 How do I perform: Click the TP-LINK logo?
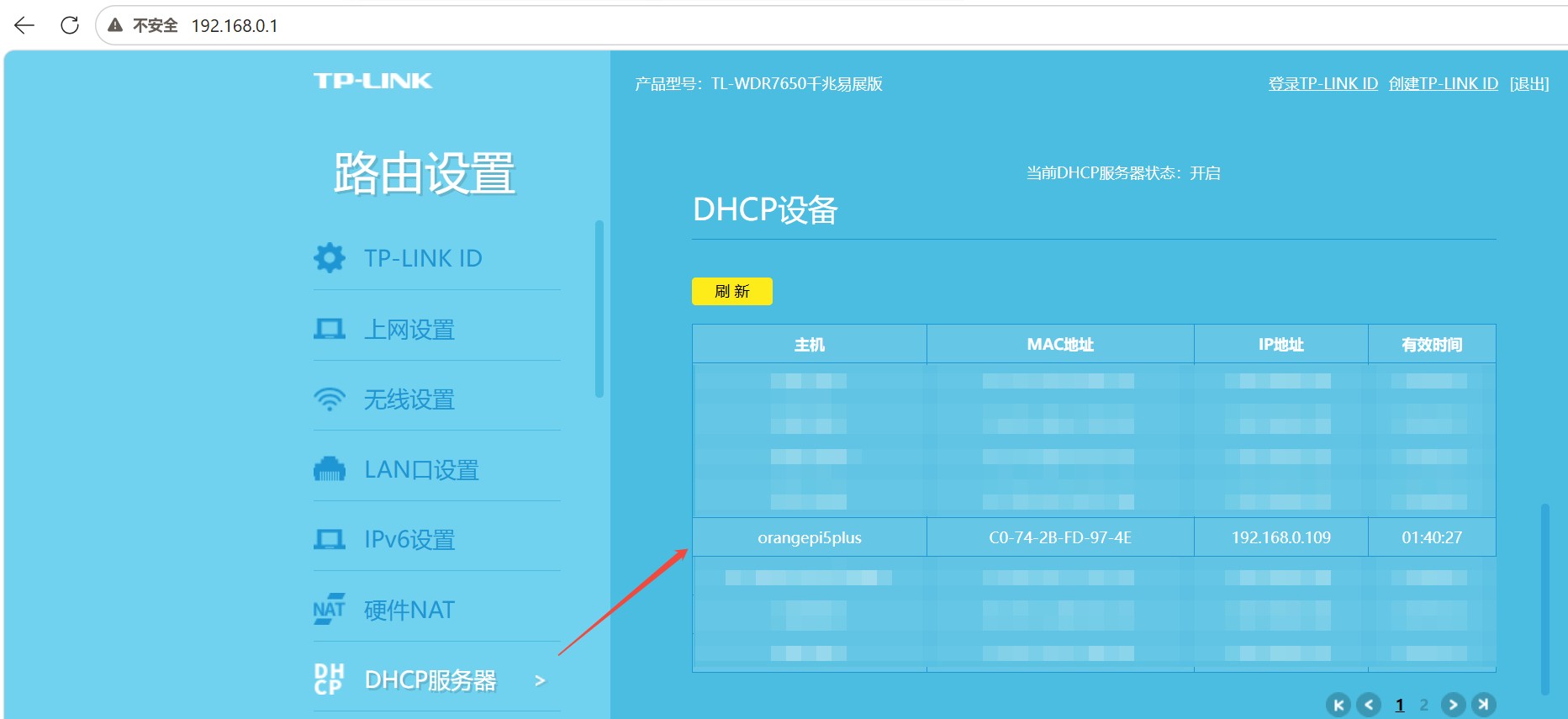[x=372, y=81]
